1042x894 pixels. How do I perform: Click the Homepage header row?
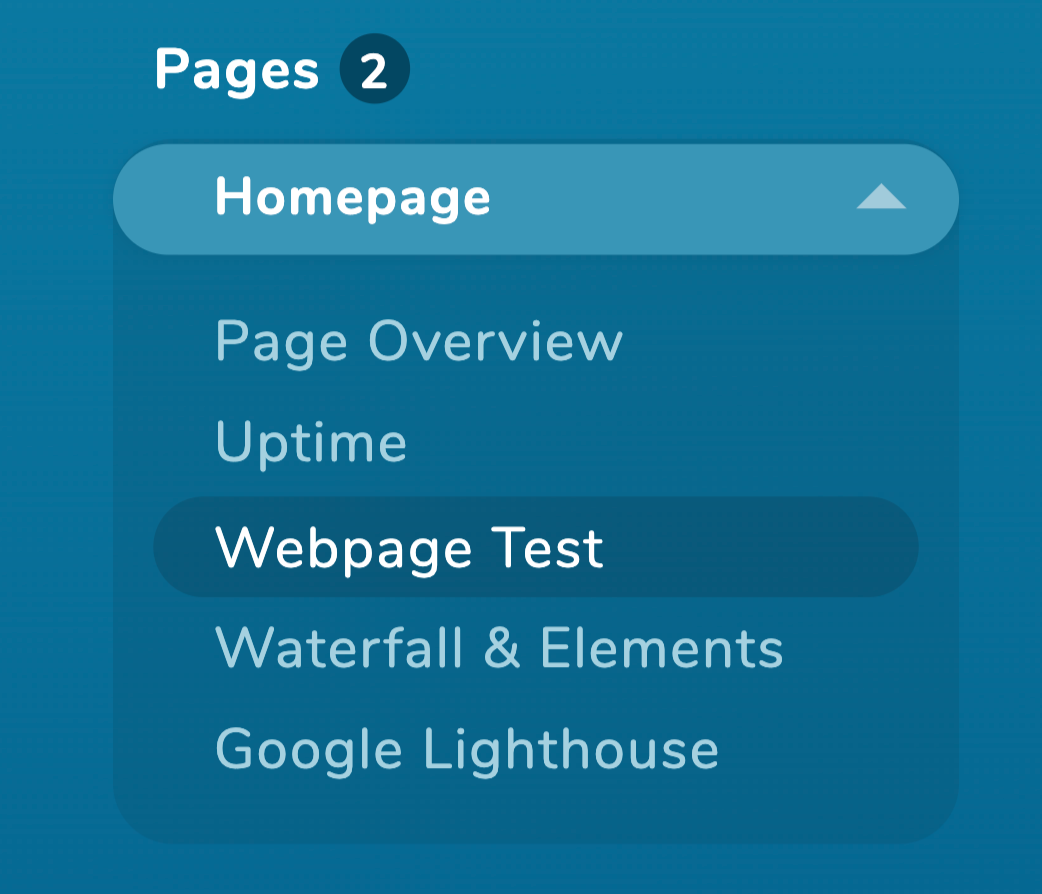536,199
